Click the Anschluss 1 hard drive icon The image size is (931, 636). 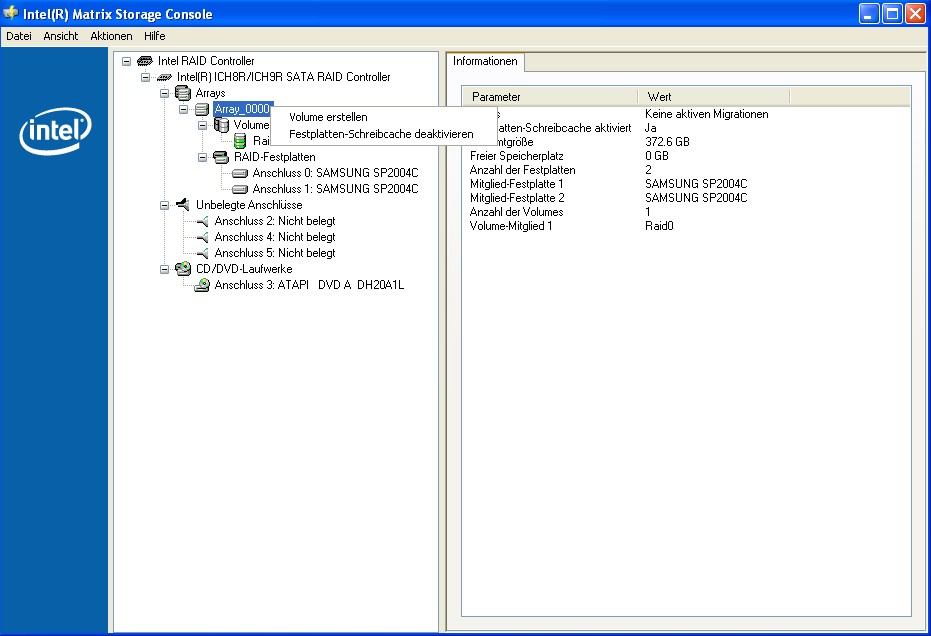tap(240, 189)
